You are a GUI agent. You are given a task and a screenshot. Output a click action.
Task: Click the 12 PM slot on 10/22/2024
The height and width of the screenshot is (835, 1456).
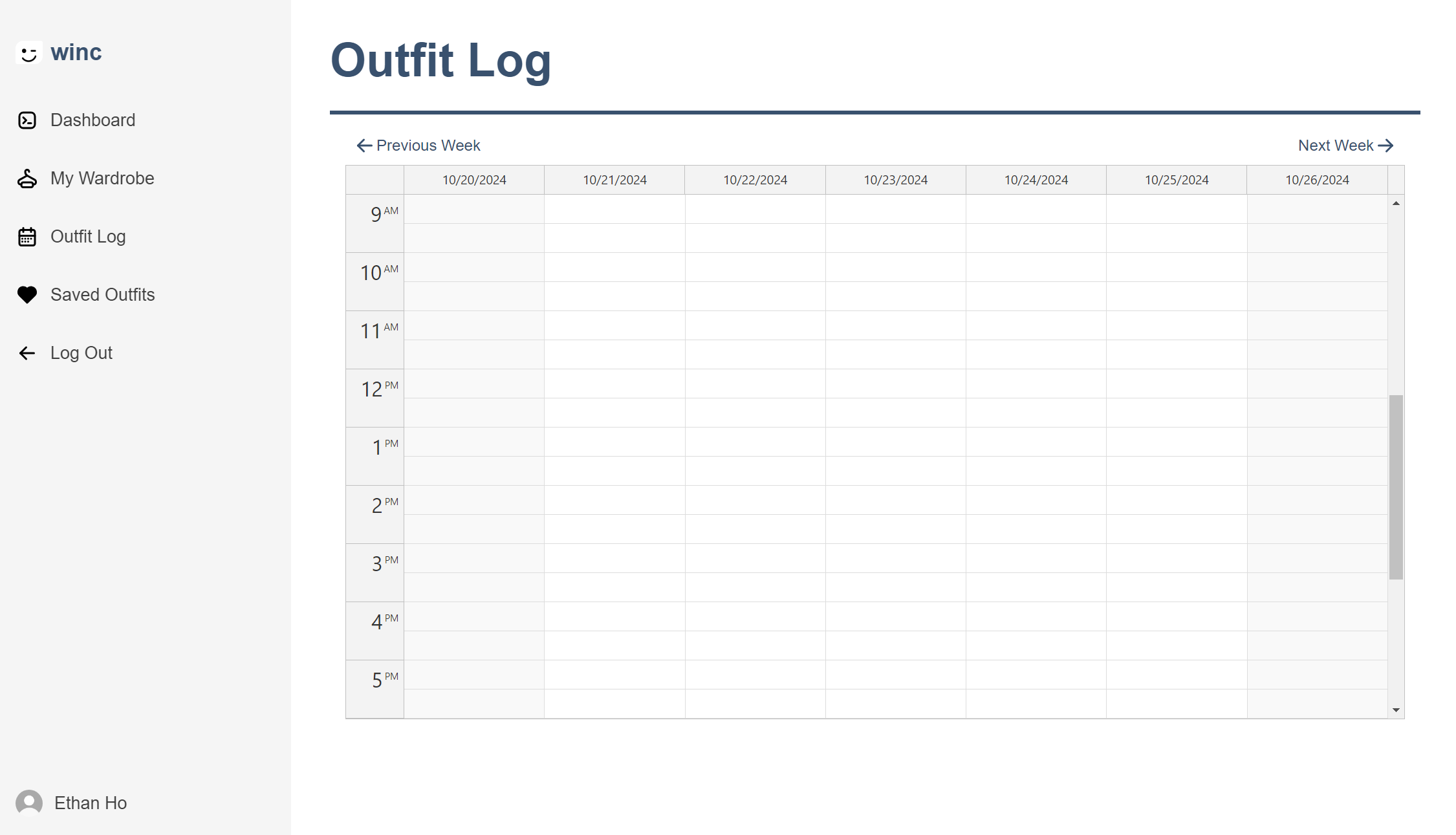click(755, 384)
